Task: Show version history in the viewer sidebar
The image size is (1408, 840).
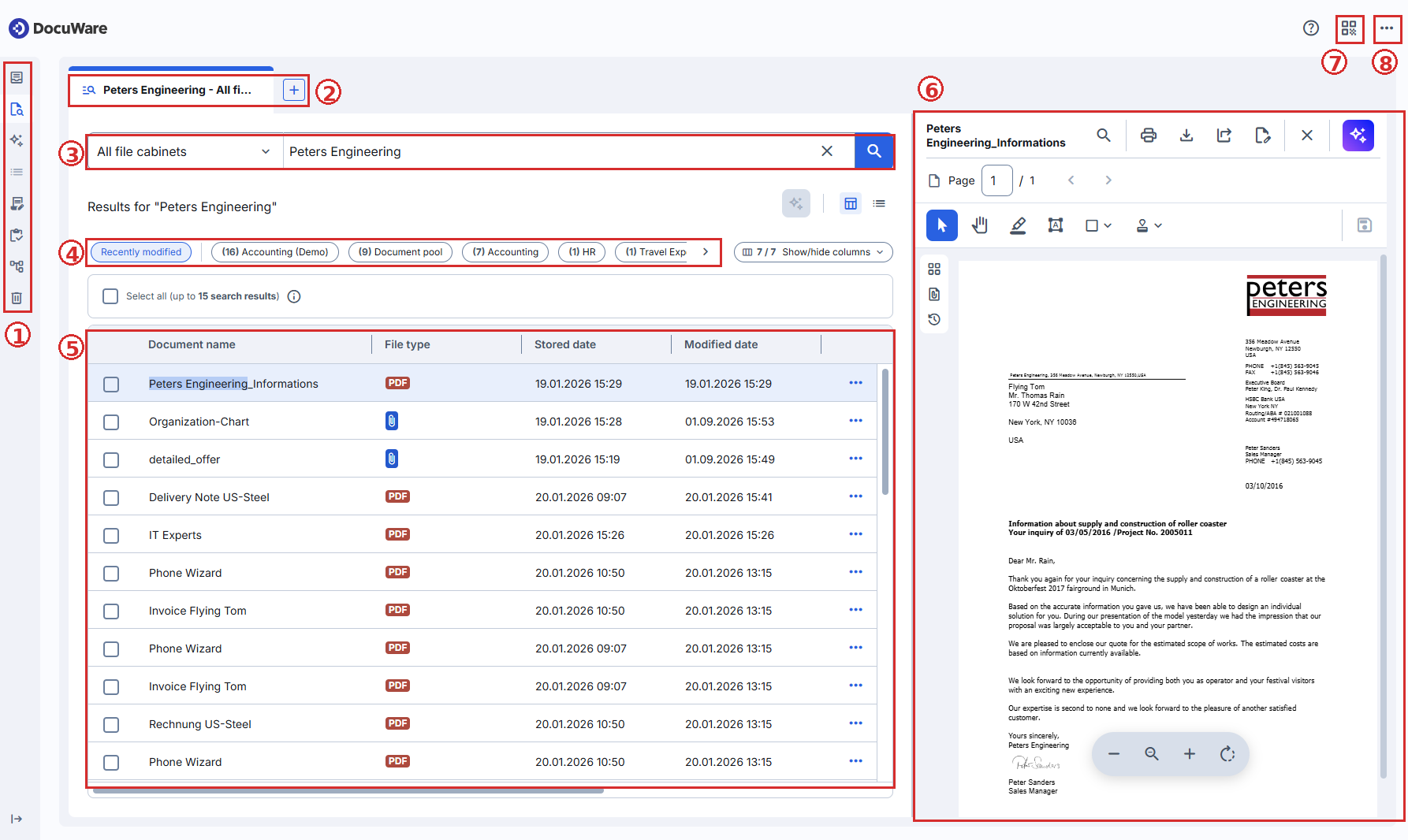Action: point(934,319)
